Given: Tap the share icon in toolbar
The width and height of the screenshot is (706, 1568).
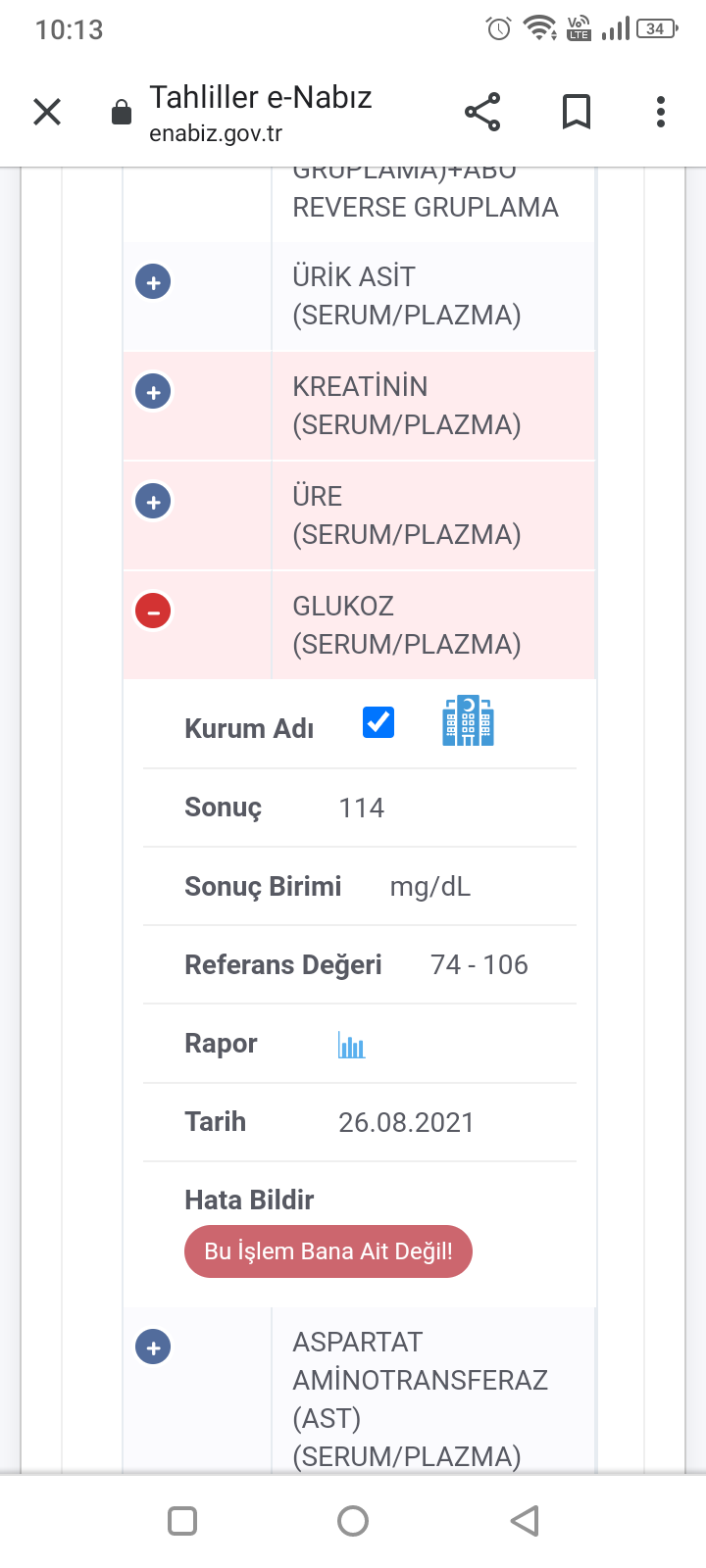Looking at the screenshot, I should 482,112.
